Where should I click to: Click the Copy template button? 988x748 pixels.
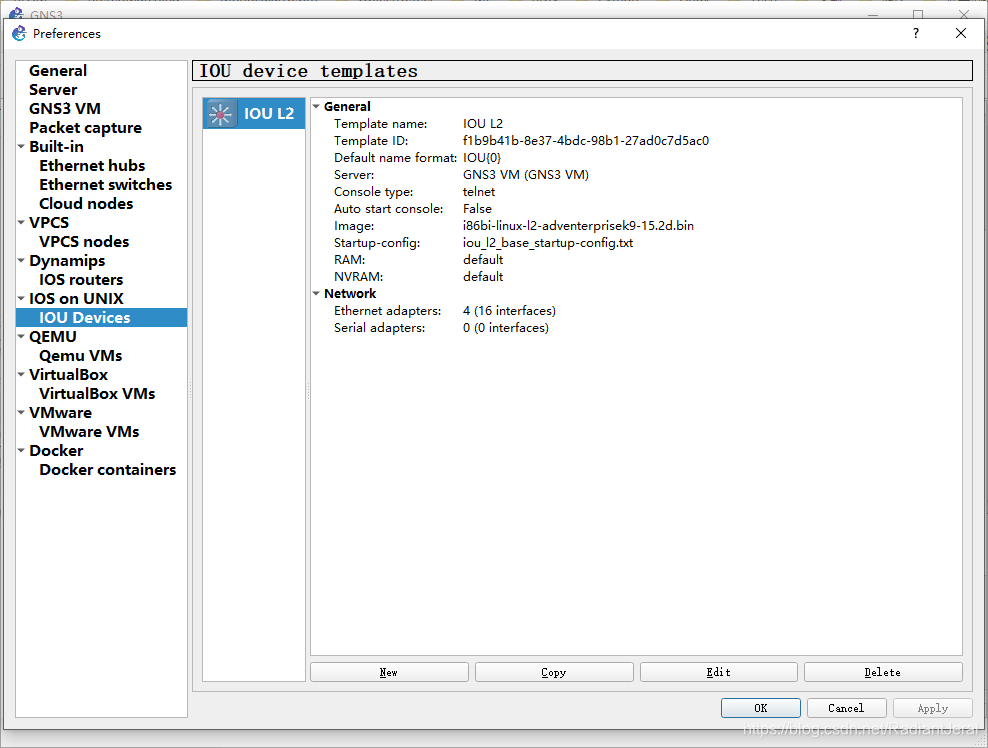point(554,672)
